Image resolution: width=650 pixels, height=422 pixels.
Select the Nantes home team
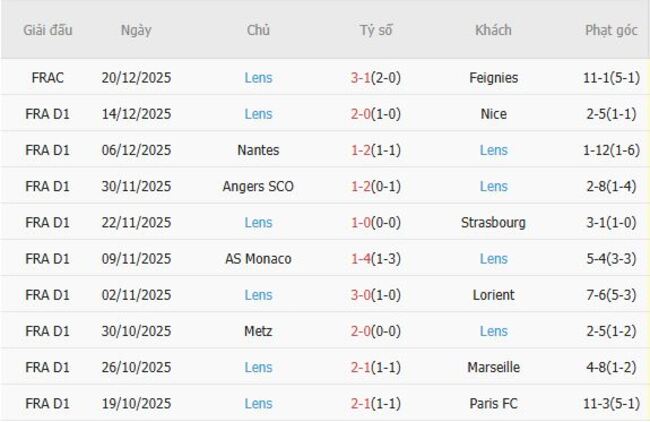(x=258, y=150)
